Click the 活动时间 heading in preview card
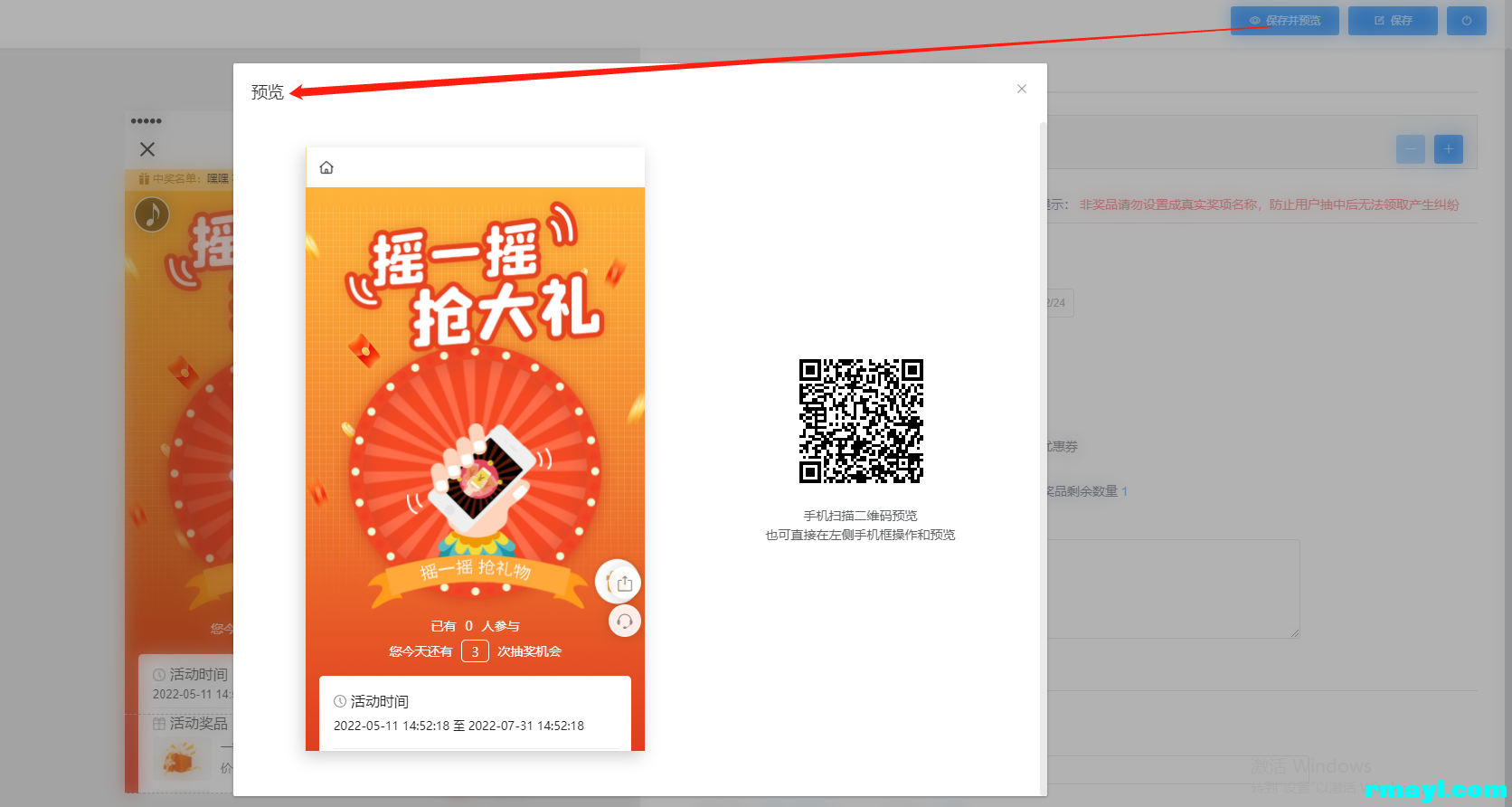The height and width of the screenshot is (807, 1512). click(x=372, y=701)
